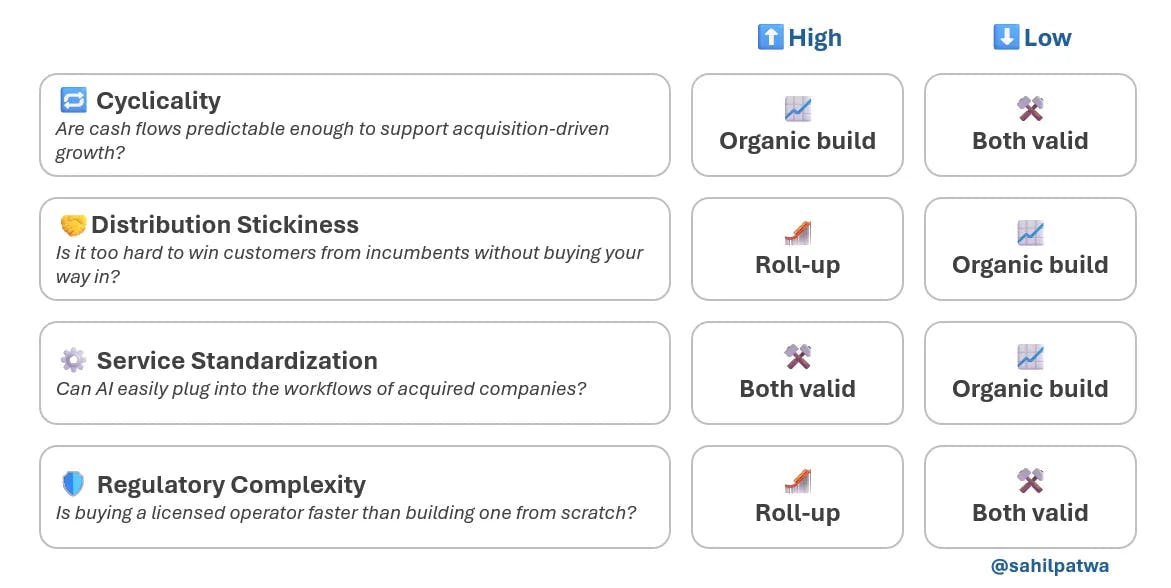Click the hammers icon in Cyclicality Low card

pyautogui.click(x=1030, y=109)
